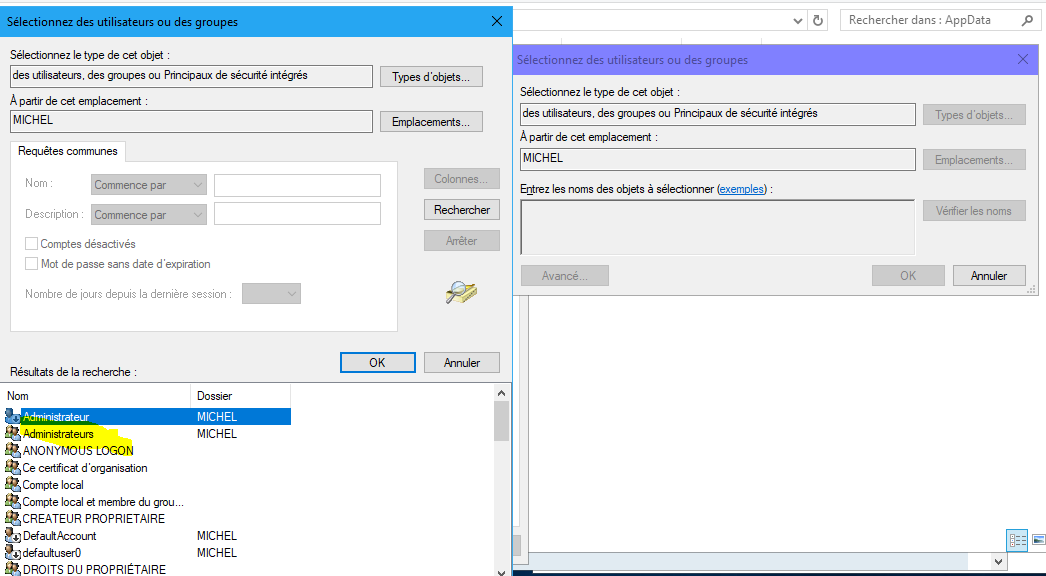This screenshot has width=1046, height=576.
Task: Toggle the Comptes désactivés checkbox
Action: click(31, 244)
